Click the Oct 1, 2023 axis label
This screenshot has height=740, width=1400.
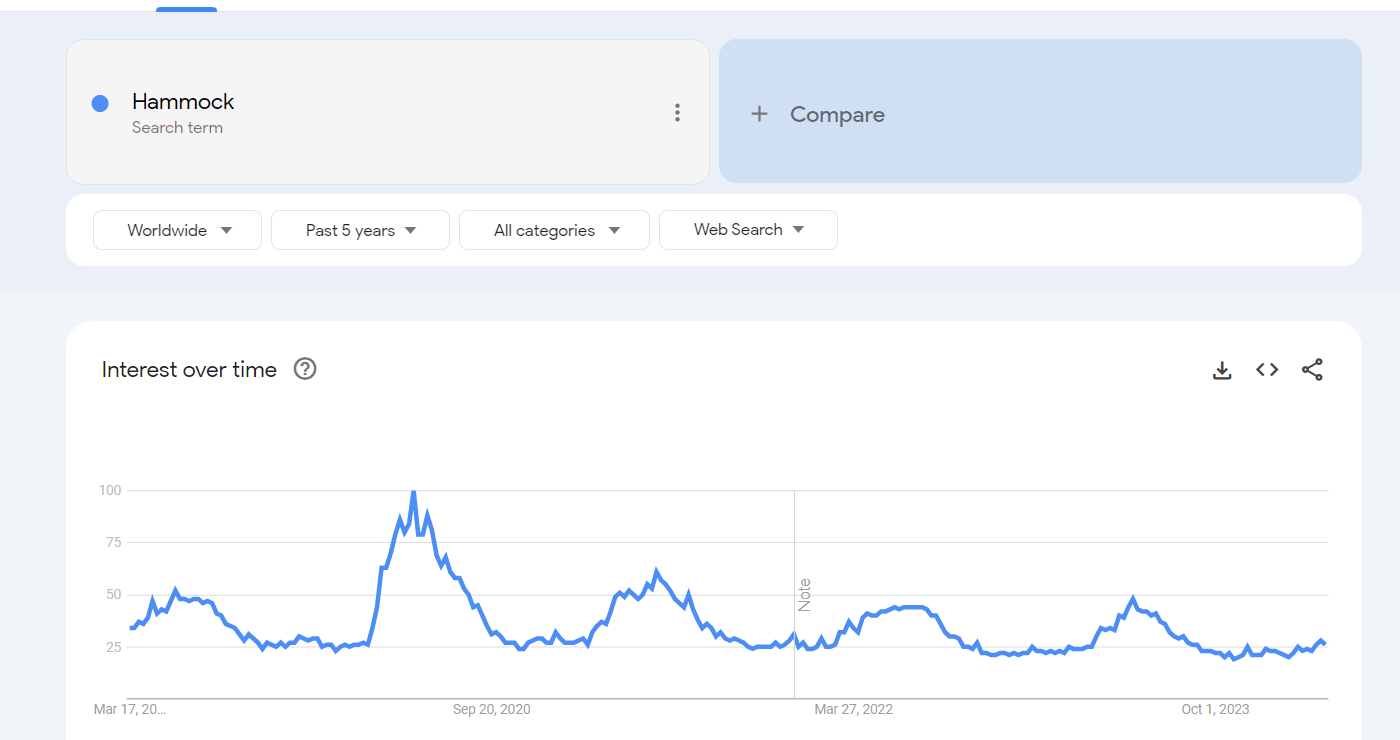[x=1215, y=709]
